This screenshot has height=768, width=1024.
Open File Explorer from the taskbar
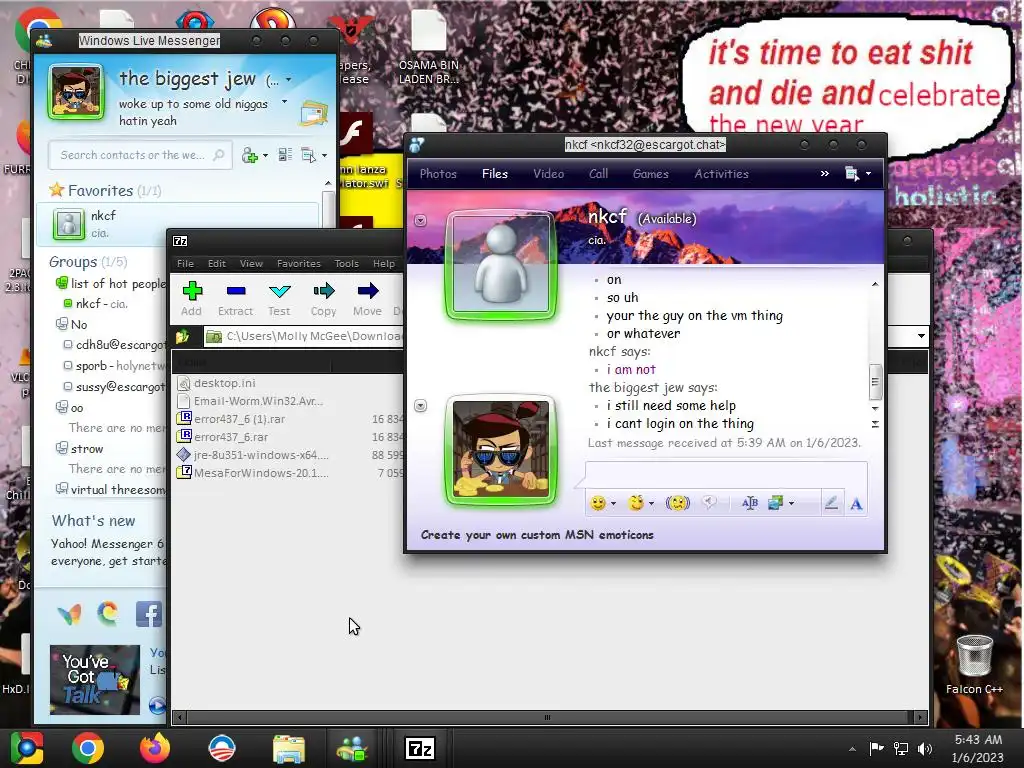[289, 749]
